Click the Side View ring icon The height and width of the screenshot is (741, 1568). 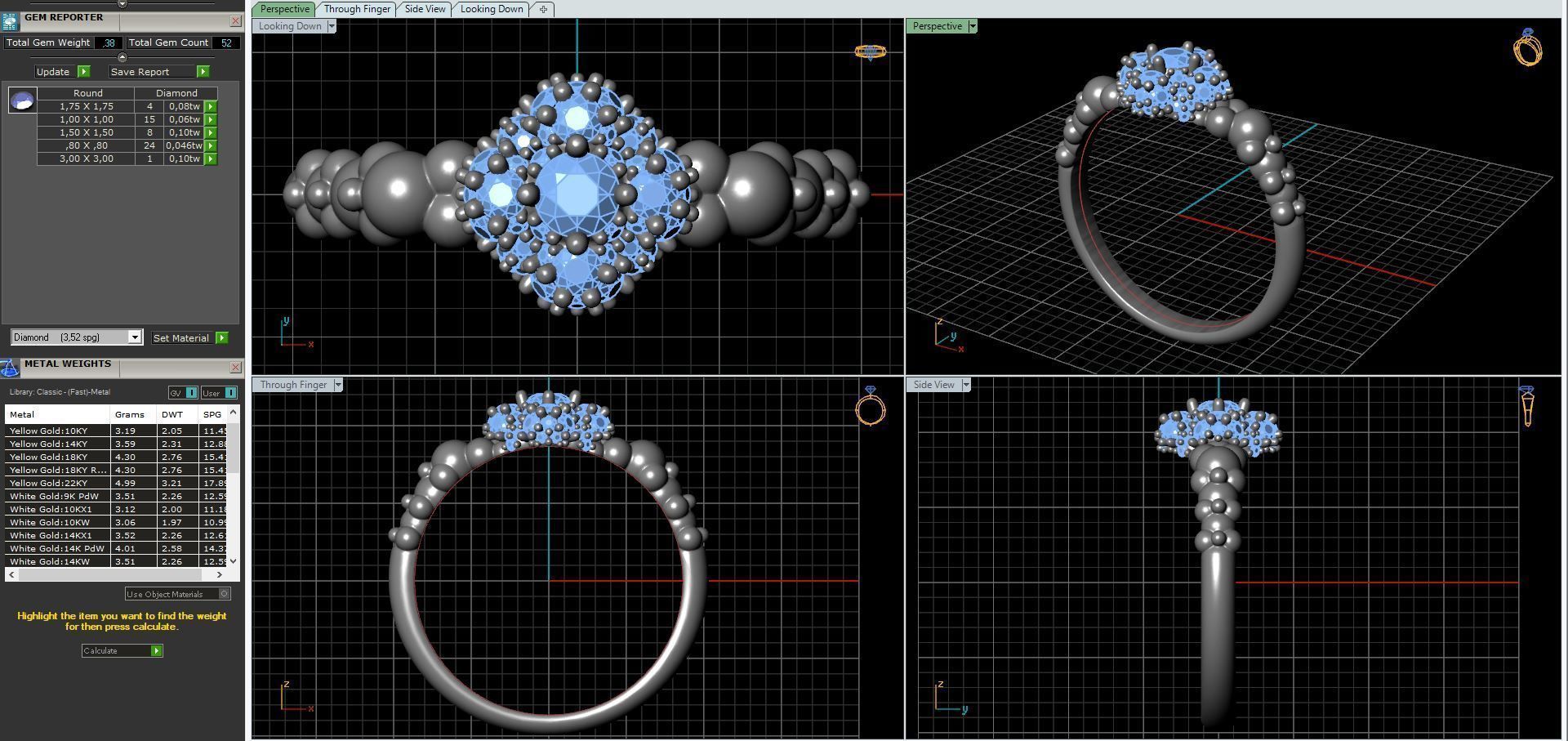pyautogui.click(x=1527, y=406)
